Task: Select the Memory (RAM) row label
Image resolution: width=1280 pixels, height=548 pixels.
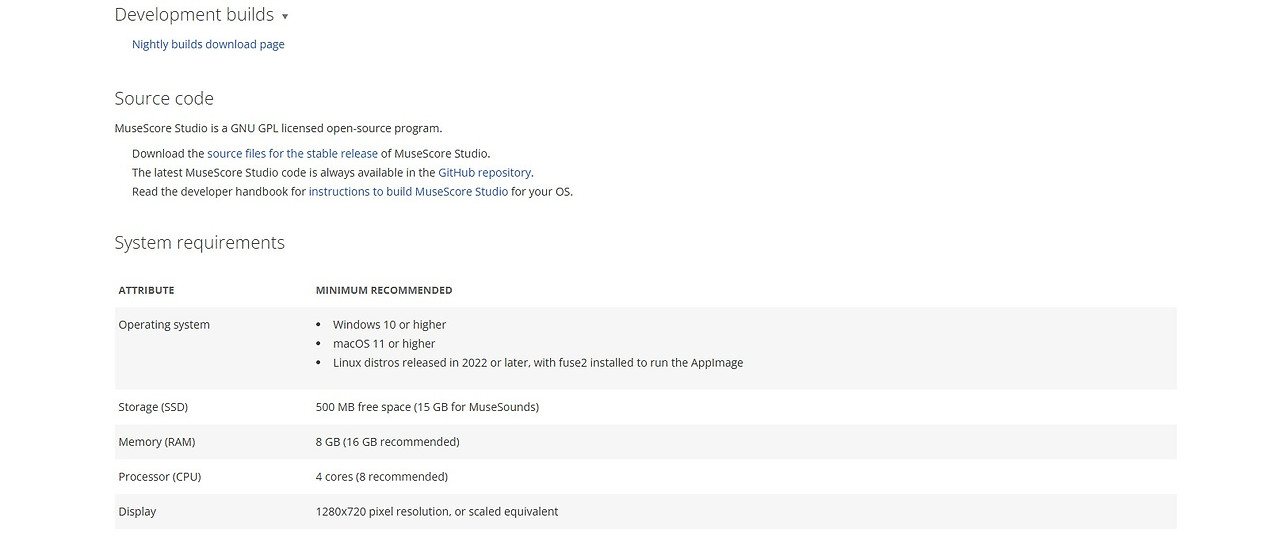Action: [157, 442]
